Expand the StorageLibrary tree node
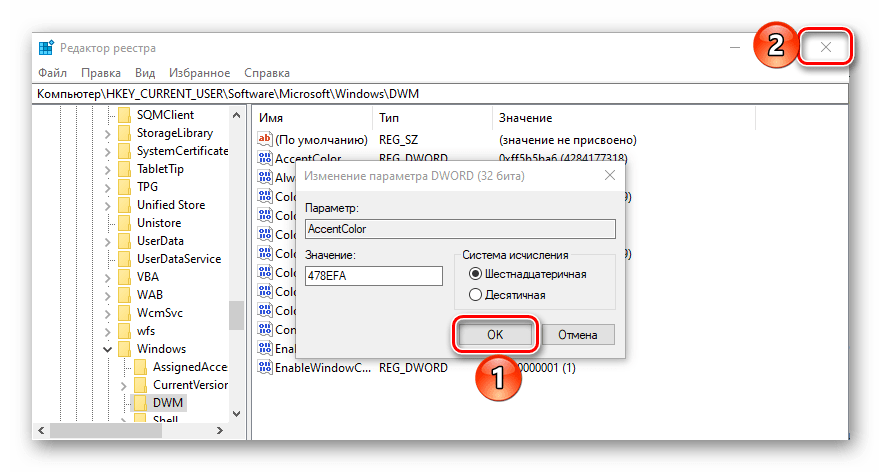The image size is (882, 472). tap(108, 133)
